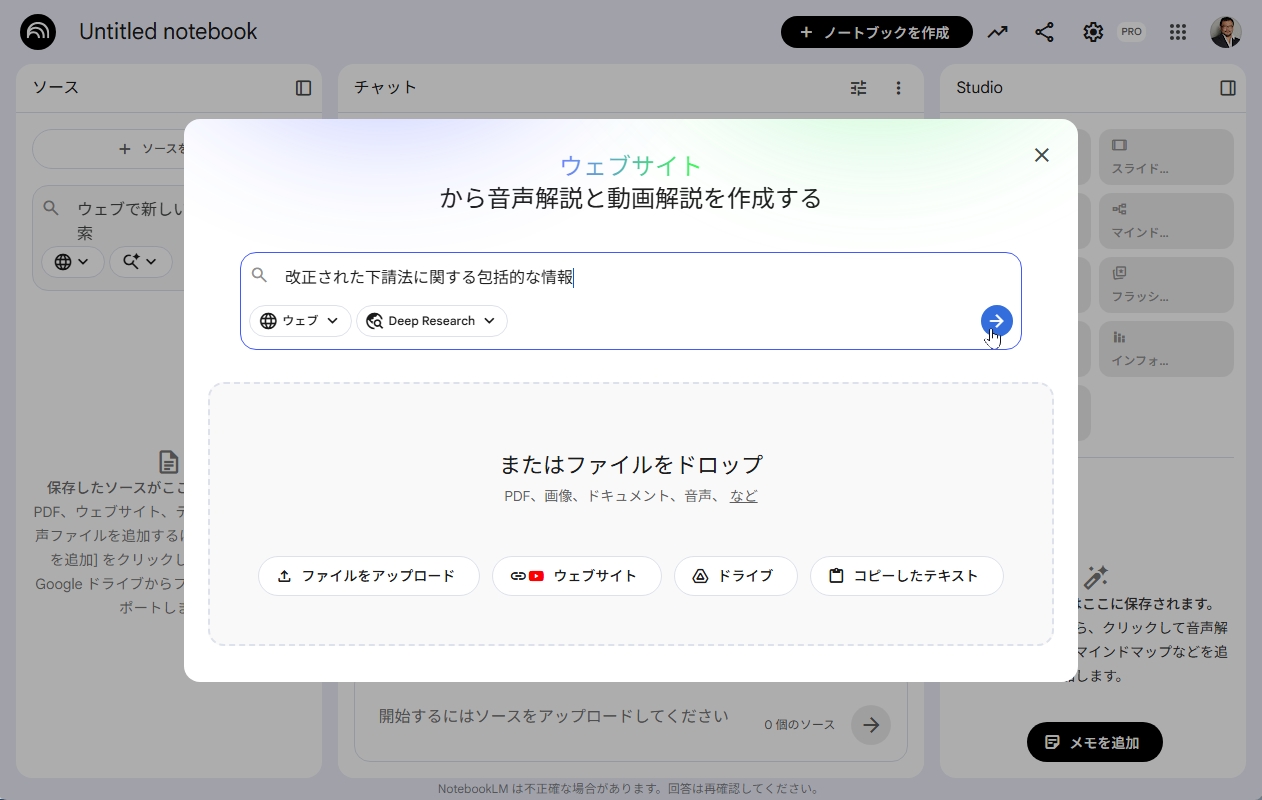
Task: Click the マインド map Studio tile
Action: point(1167,221)
